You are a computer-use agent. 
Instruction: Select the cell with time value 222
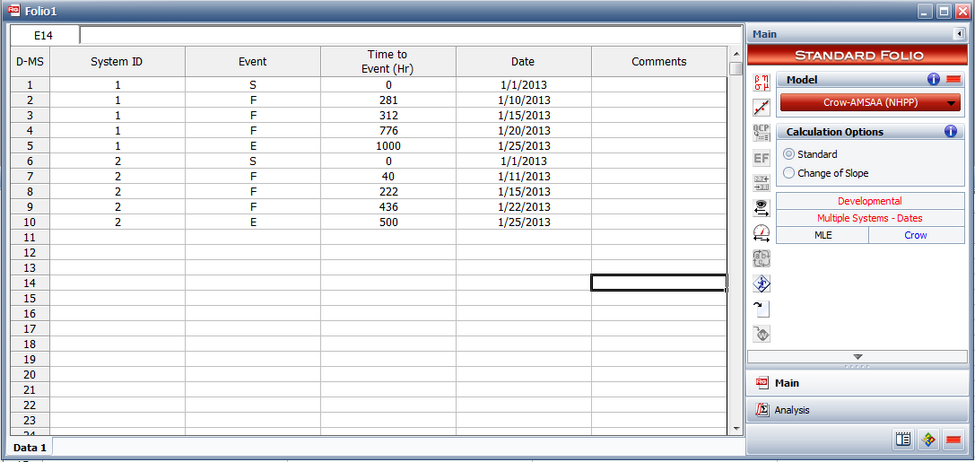point(388,192)
